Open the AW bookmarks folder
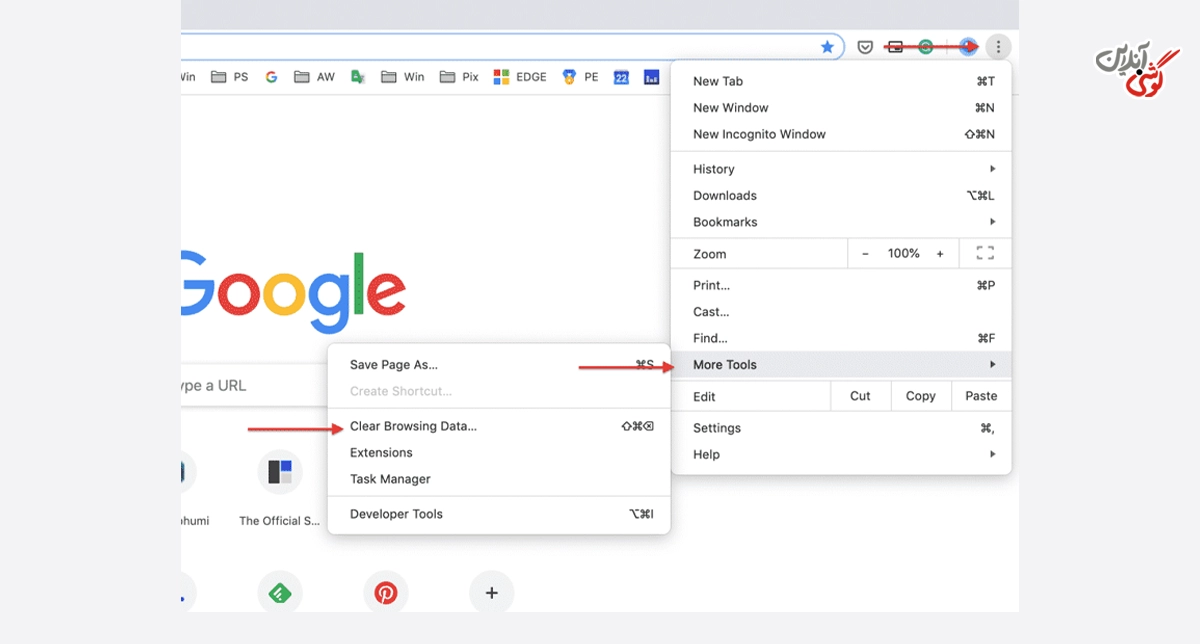This screenshot has width=1200, height=644. 315,76
